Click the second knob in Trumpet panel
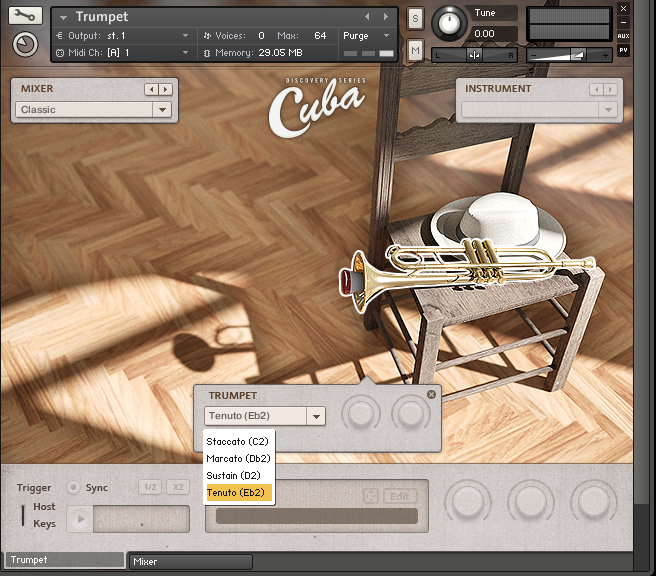This screenshot has width=656, height=576. coord(411,413)
